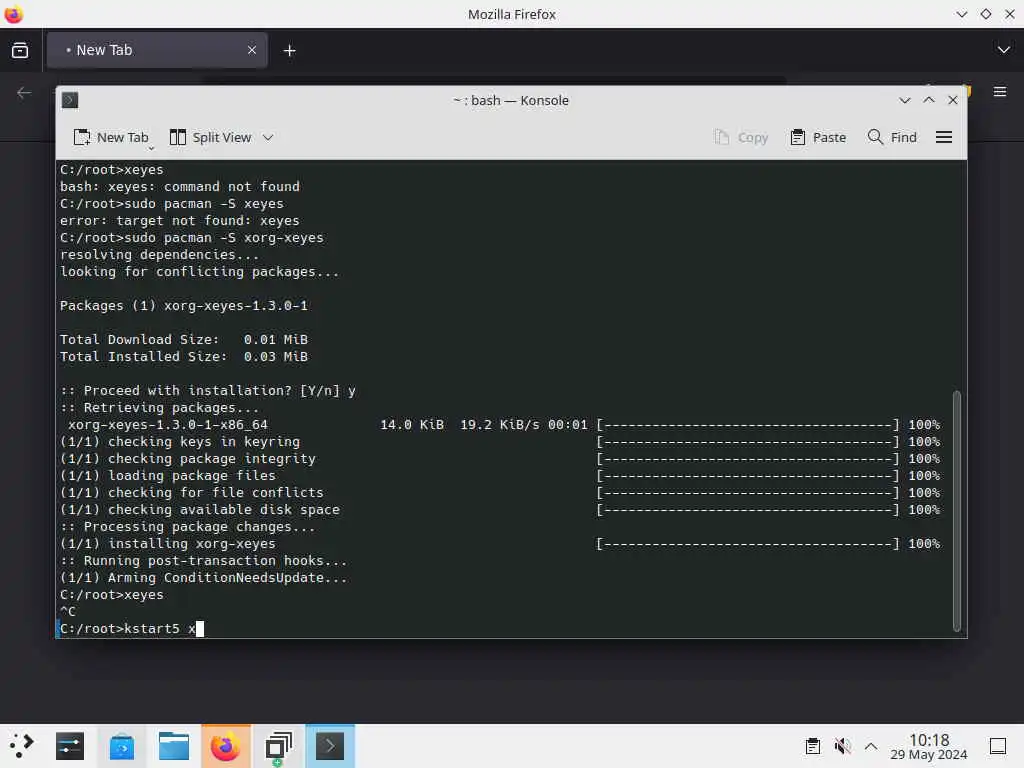Click 'Packages (1) xorg-xeyes-1.3.0-1' line
1024x768 pixels.
[x=184, y=306]
